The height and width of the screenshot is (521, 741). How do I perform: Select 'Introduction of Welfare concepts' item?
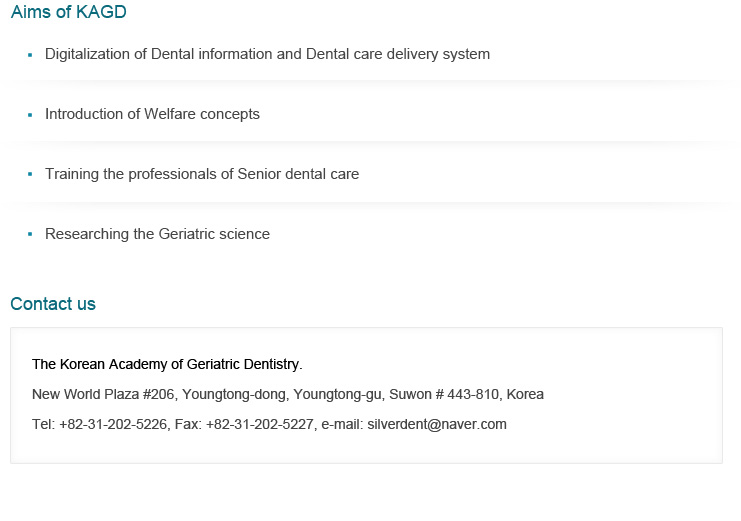point(152,114)
